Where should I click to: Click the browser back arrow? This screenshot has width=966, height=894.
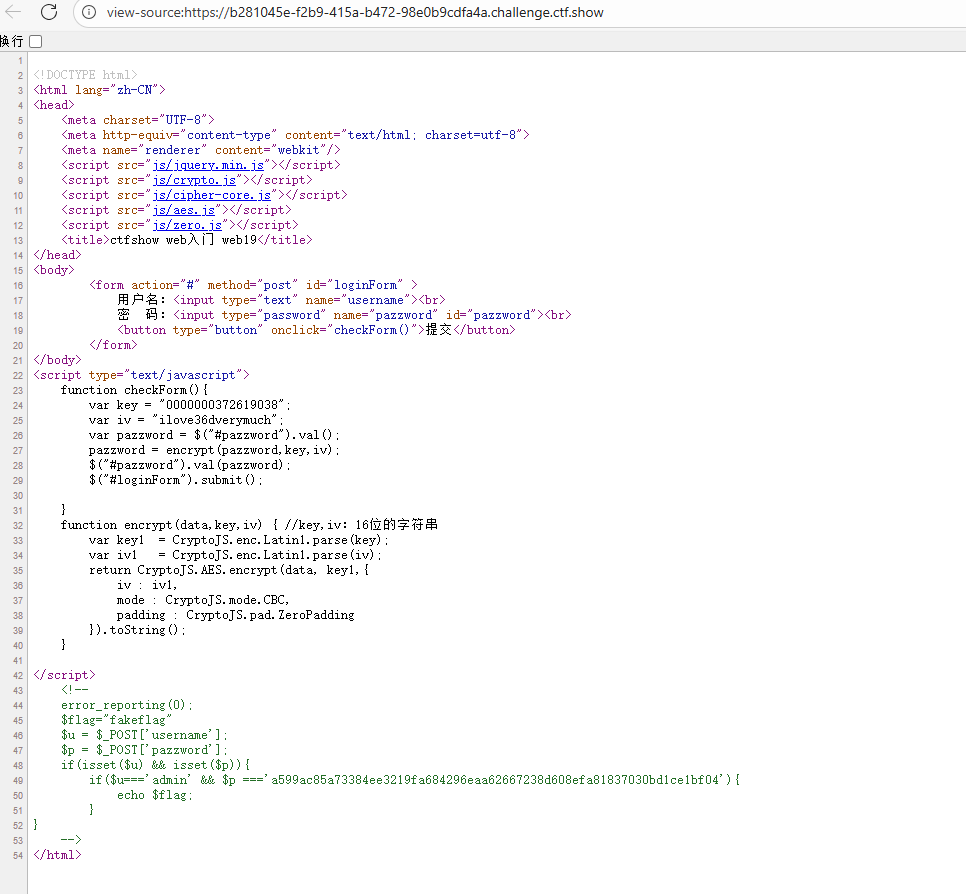coord(12,12)
